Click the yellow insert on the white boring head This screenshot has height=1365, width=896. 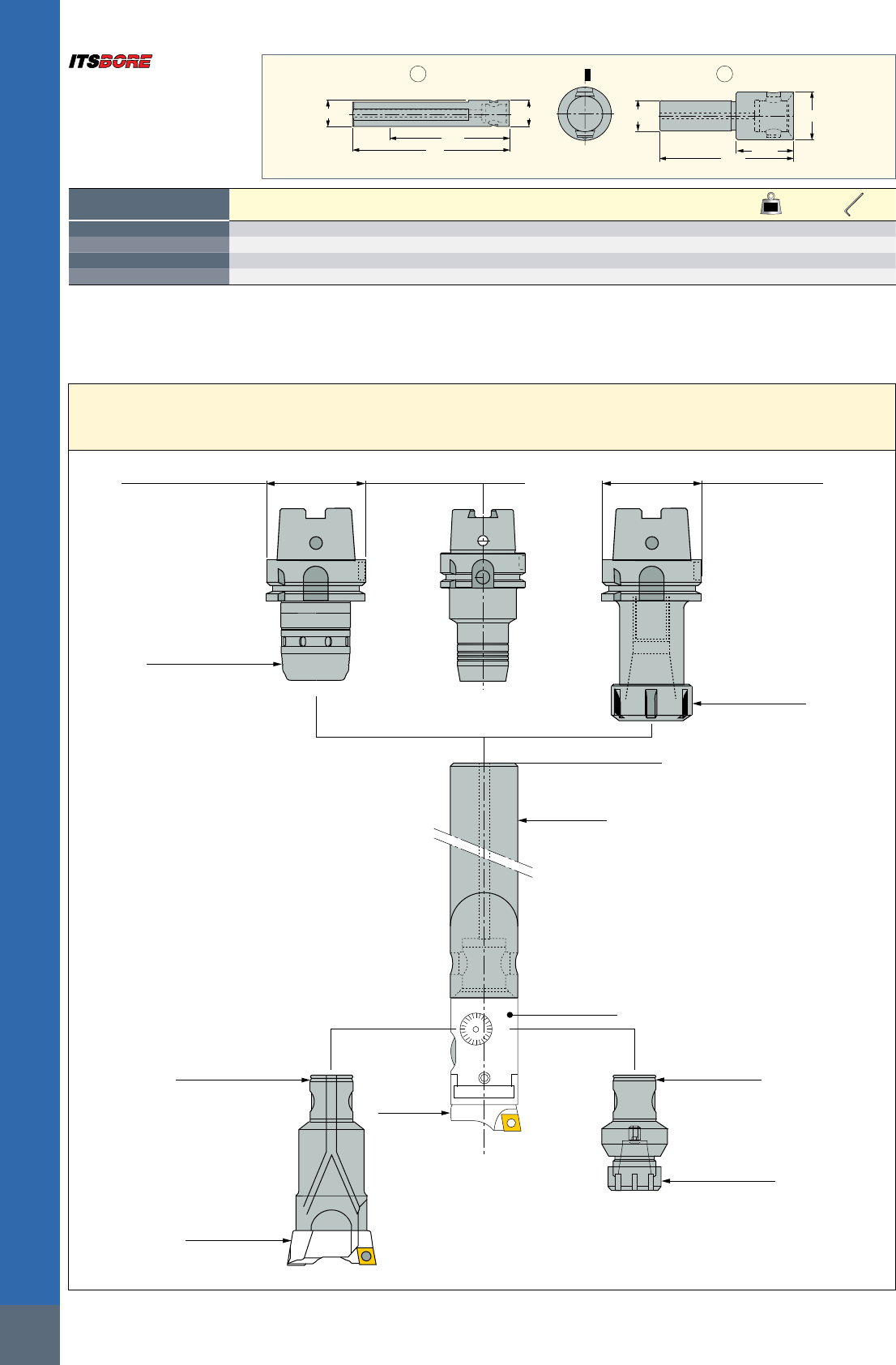(x=511, y=1123)
